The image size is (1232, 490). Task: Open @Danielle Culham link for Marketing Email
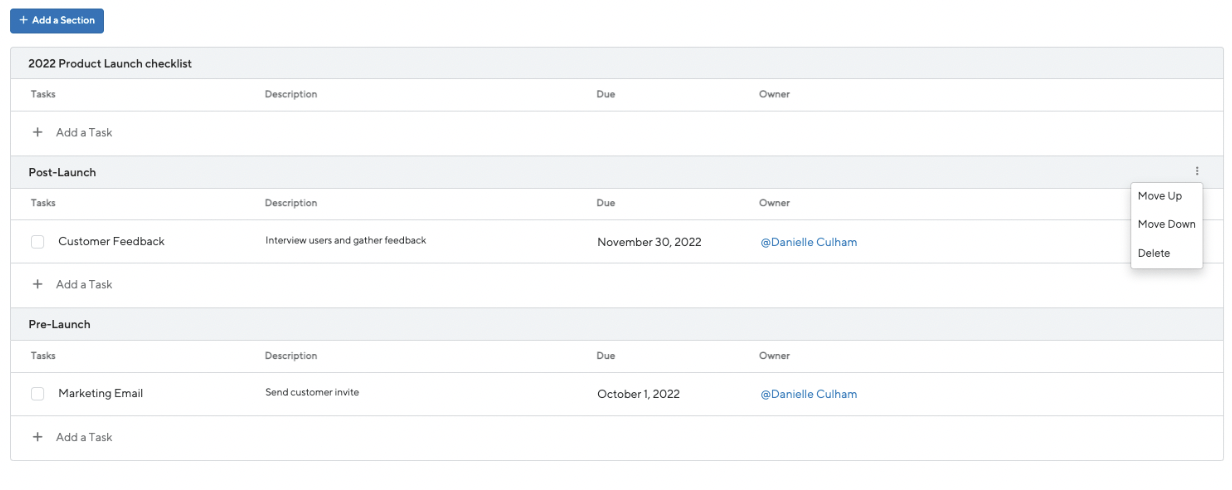pos(808,394)
